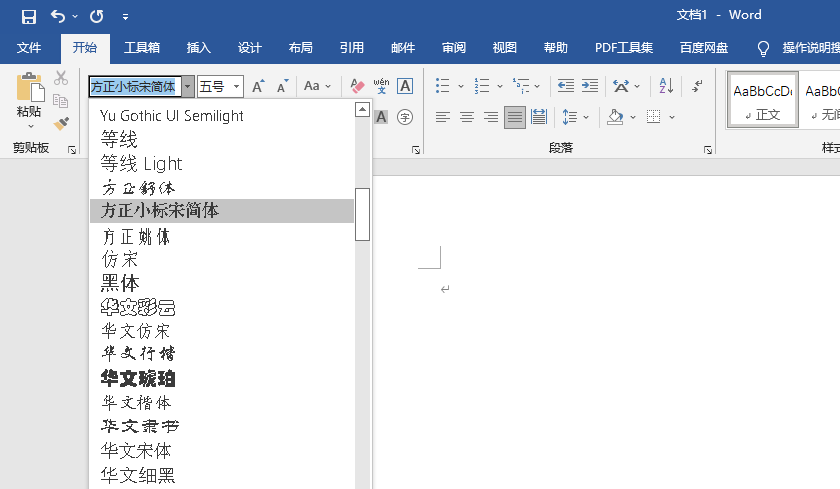The width and height of the screenshot is (840, 489).
Task: Open the Chinese layout 中文版式 button
Action: [621, 86]
